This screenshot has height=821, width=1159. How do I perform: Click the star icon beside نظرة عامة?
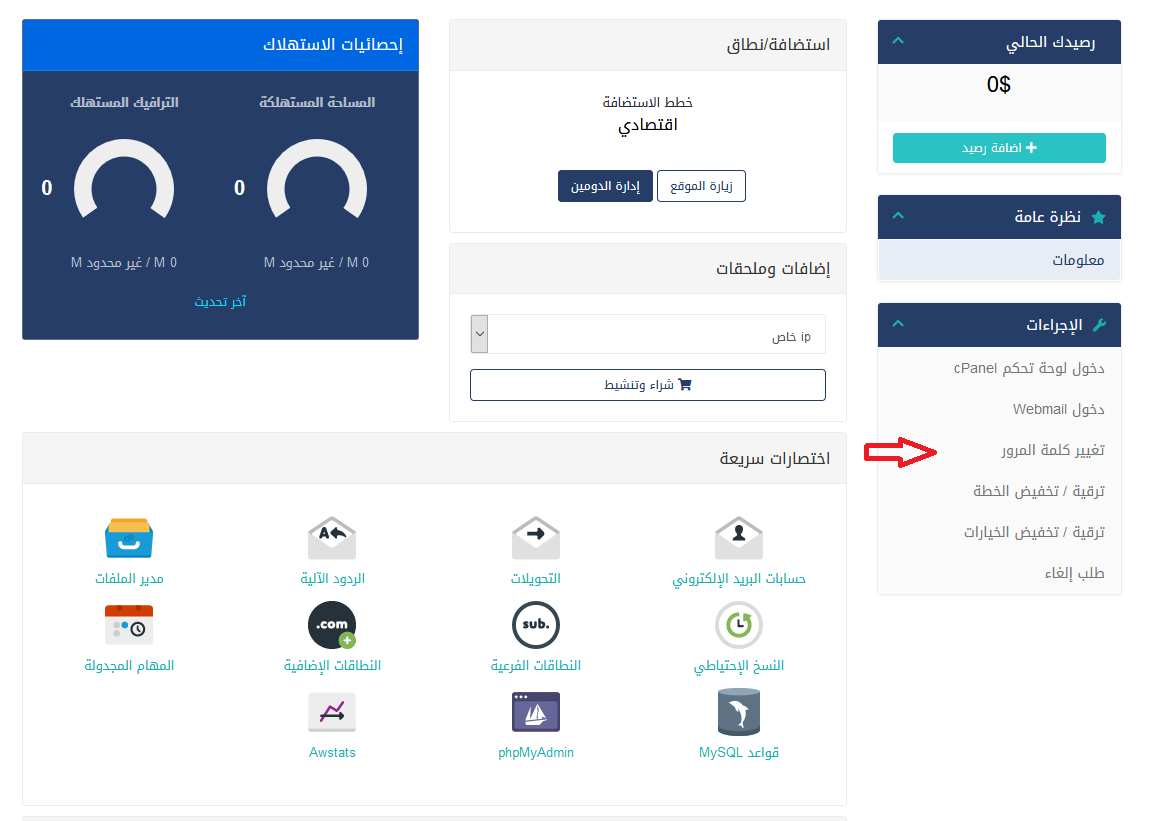1098,217
